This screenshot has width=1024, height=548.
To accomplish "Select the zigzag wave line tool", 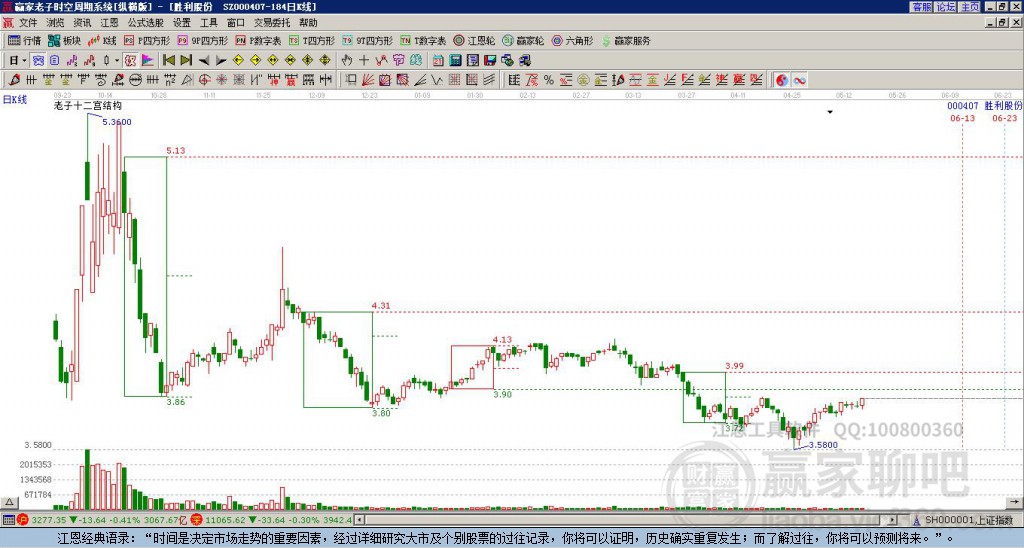I will point(437,80).
